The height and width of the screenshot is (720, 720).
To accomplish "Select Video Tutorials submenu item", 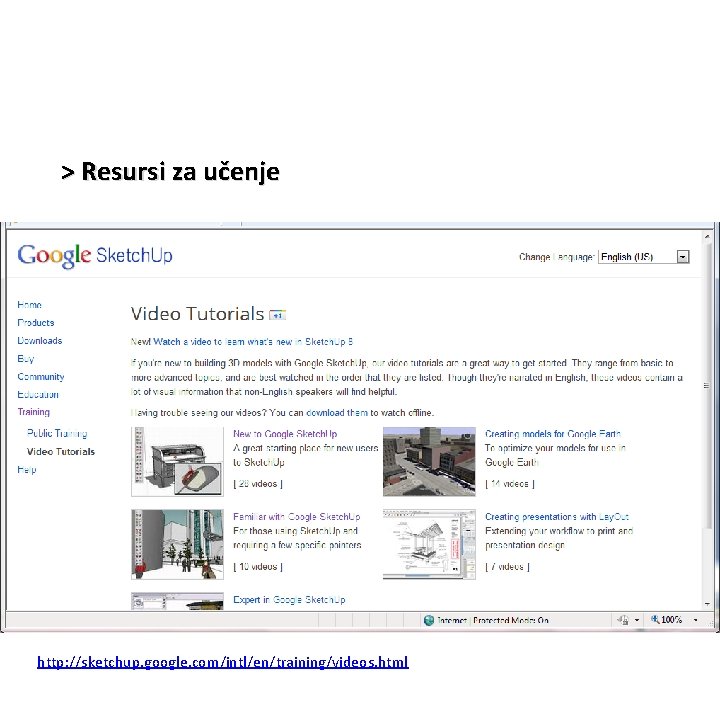I will 61,451.
